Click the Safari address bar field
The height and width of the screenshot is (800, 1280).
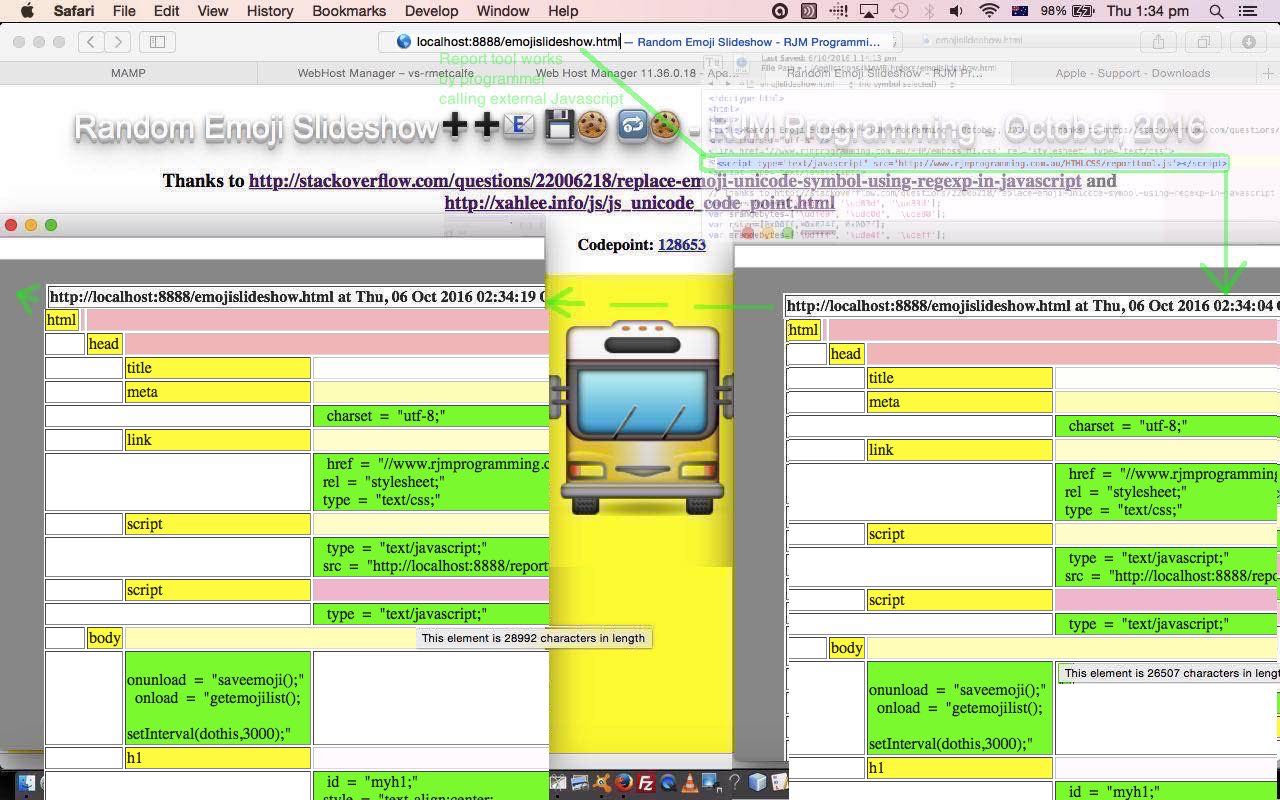[640, 42]
